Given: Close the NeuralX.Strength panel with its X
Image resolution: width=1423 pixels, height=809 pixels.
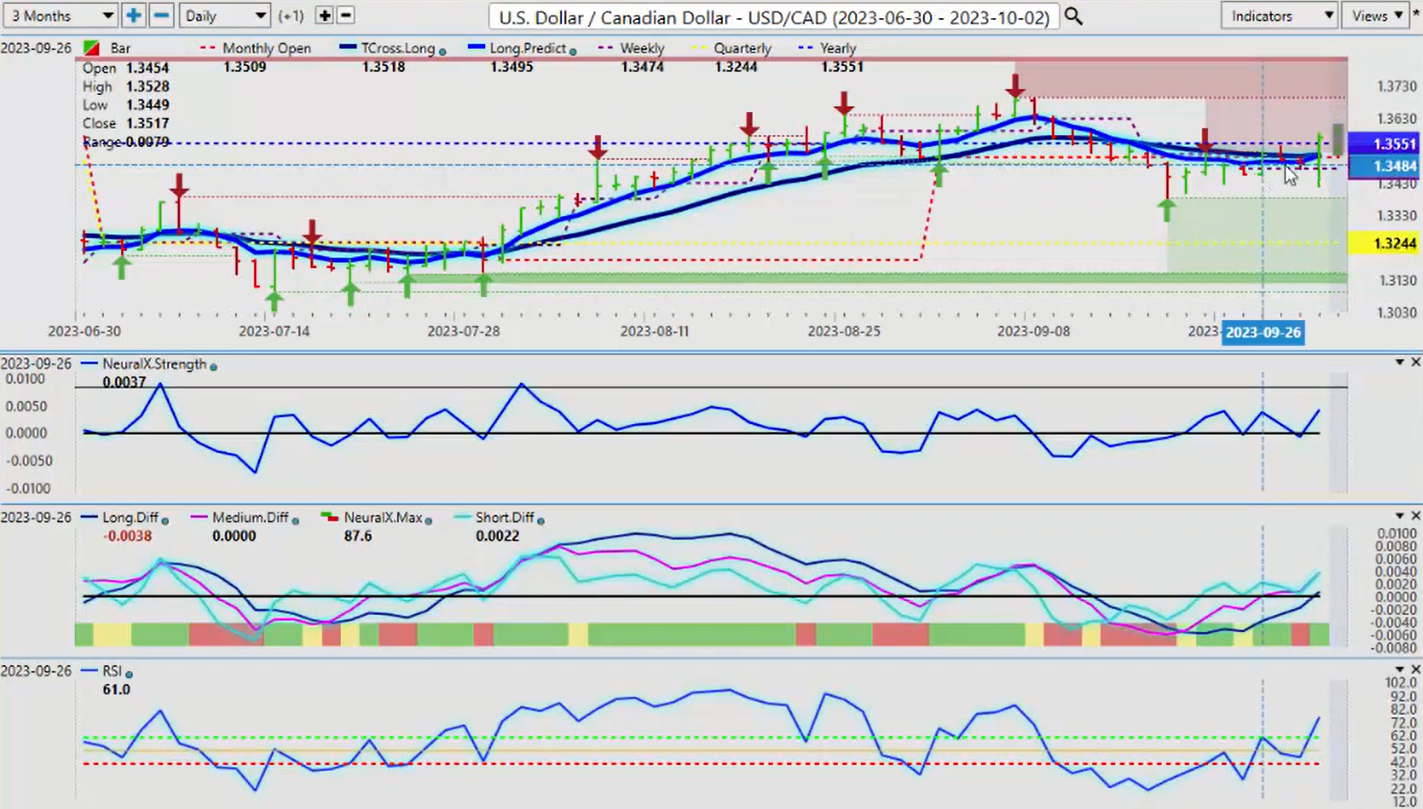Looking at the screenshot, I should click(1415, 362).
